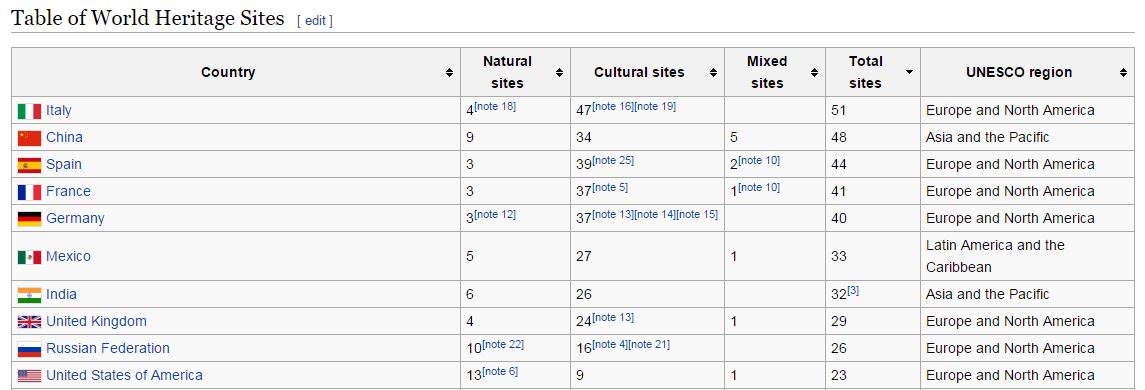The width and height of the screenshot is (1145, 390).
Task: Open note 6 in USA's natural sites
Action: pos(500,372)
